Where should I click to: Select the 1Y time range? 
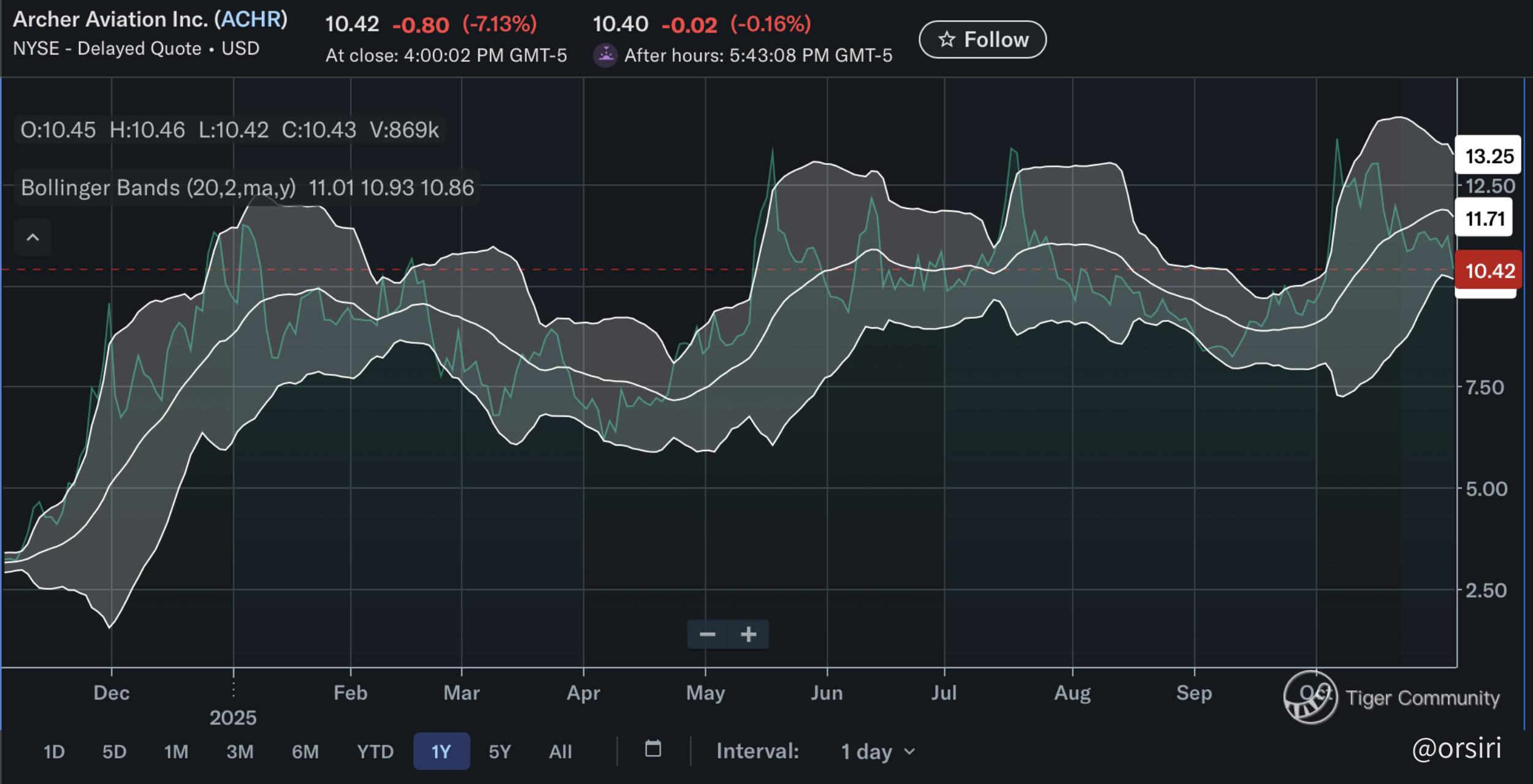(441, 752)
